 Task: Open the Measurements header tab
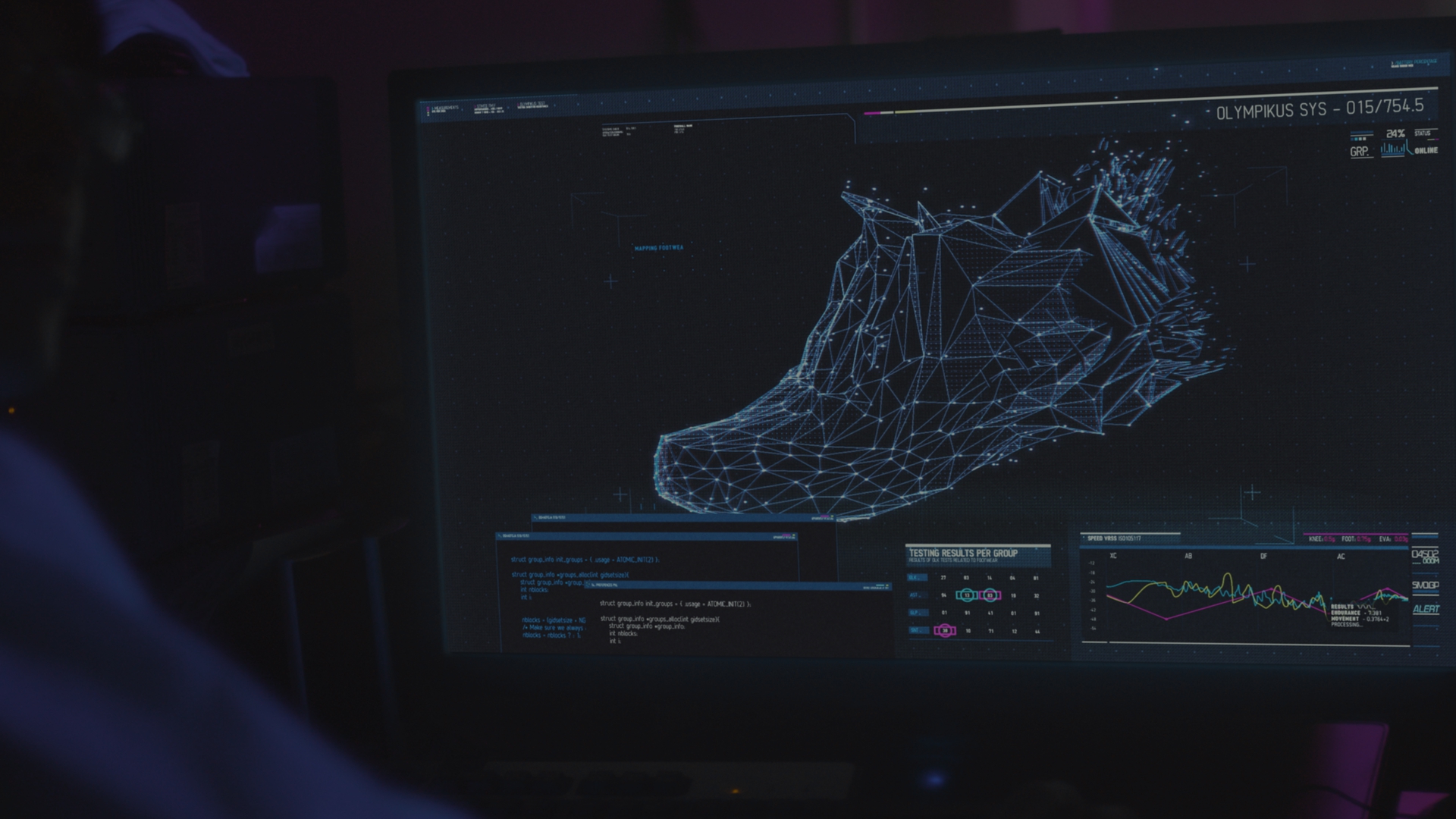[x=444, y=109]
